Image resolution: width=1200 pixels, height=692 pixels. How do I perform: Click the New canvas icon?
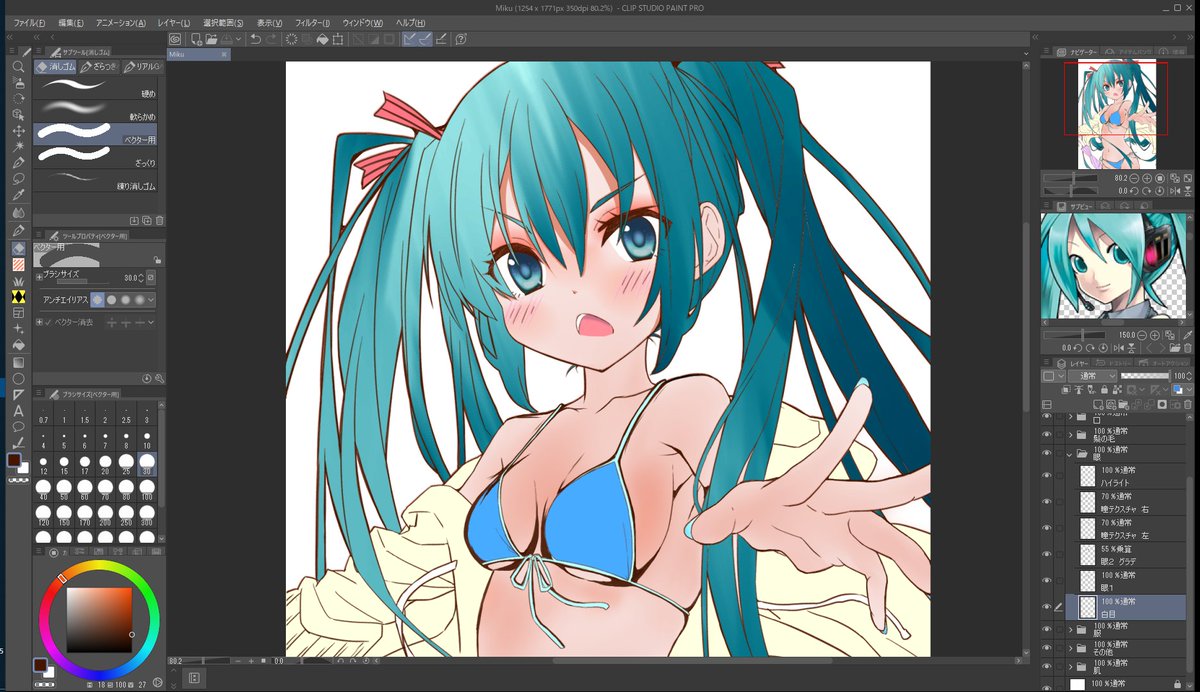point(197,39)
